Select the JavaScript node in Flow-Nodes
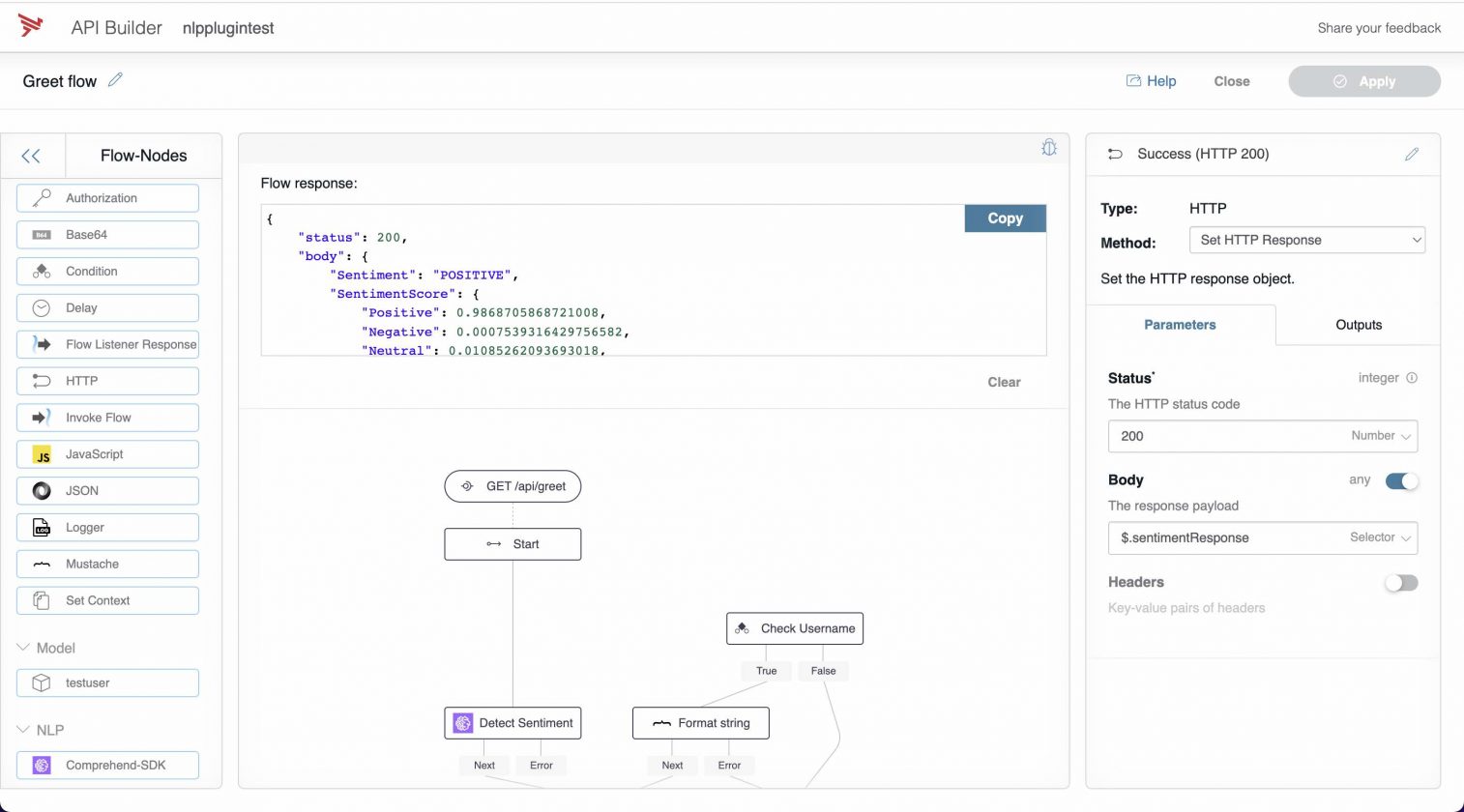Image resolution: width=1464 pixels, height=812 pixels. click(x=106, y=454)
